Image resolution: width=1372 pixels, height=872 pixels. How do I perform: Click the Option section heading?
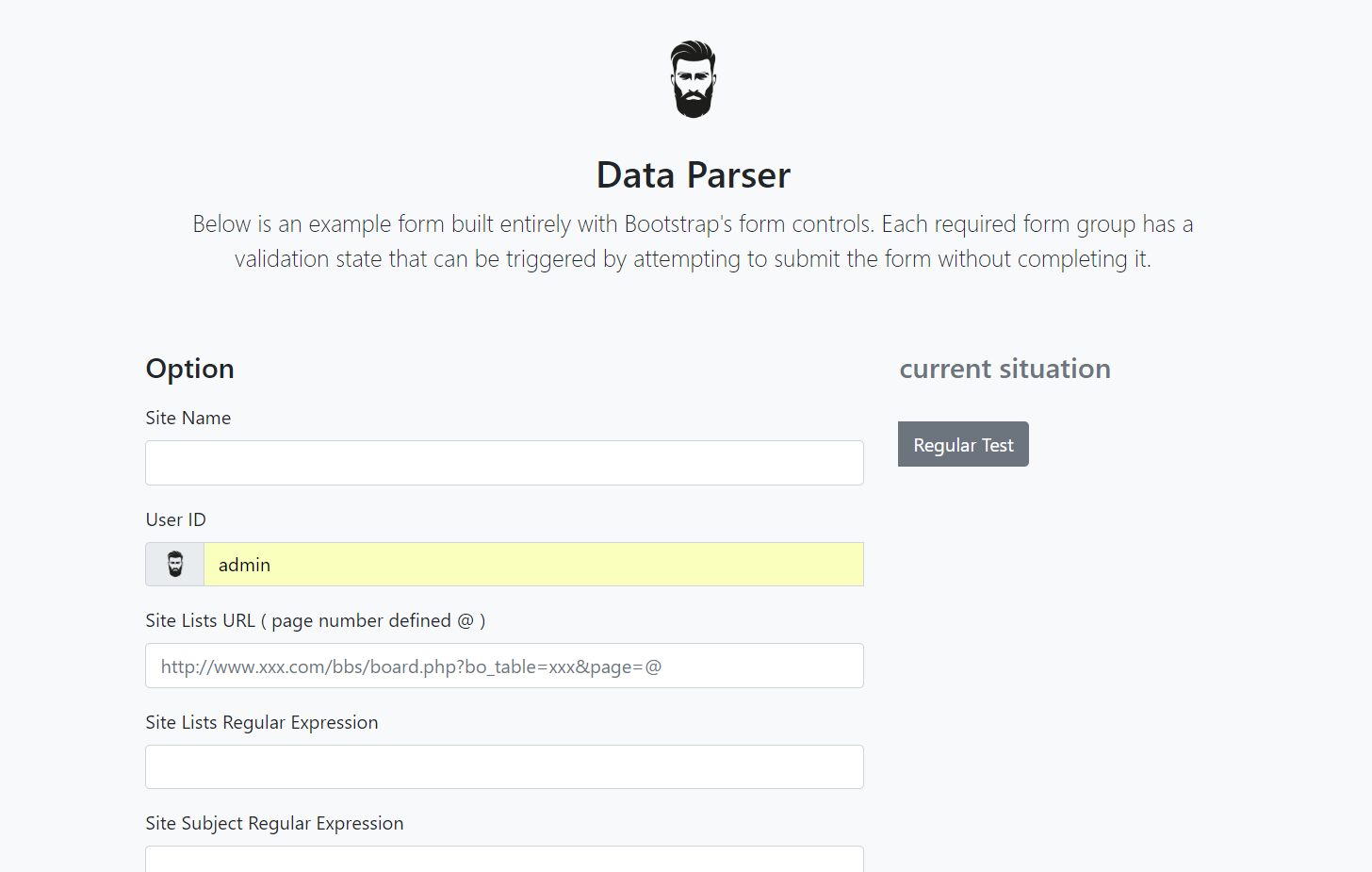pyautogui.click(x=190, y=369)
